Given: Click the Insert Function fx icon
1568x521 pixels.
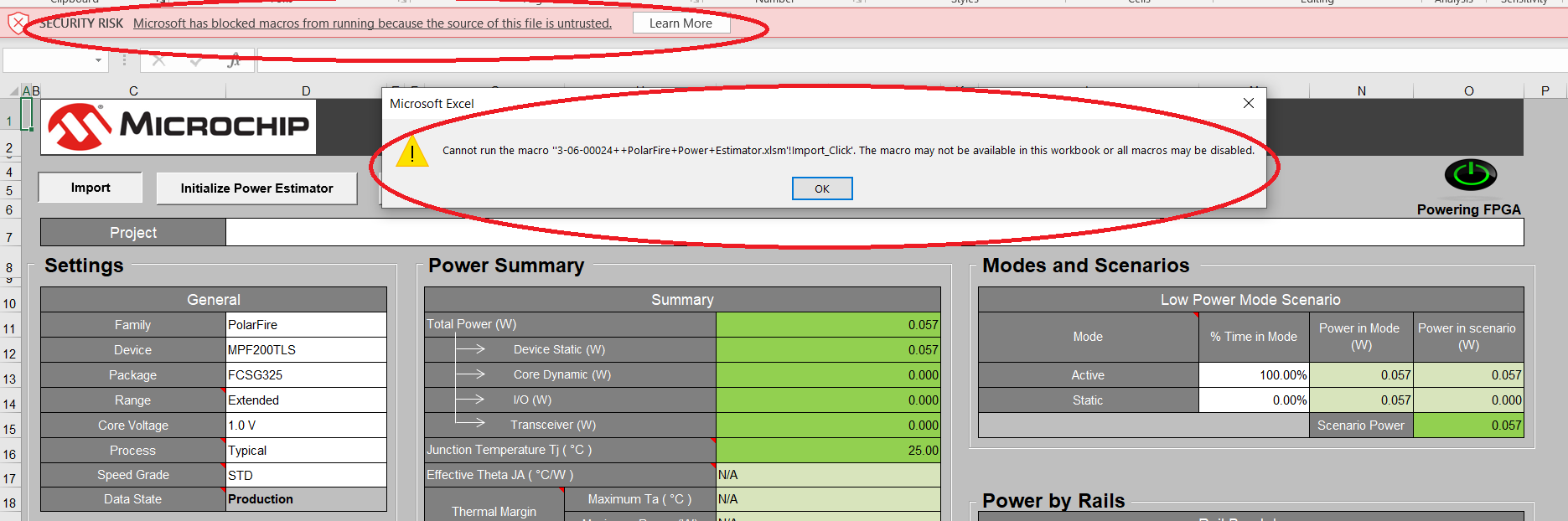Looking at the screenshot, I should pos(234,60).
